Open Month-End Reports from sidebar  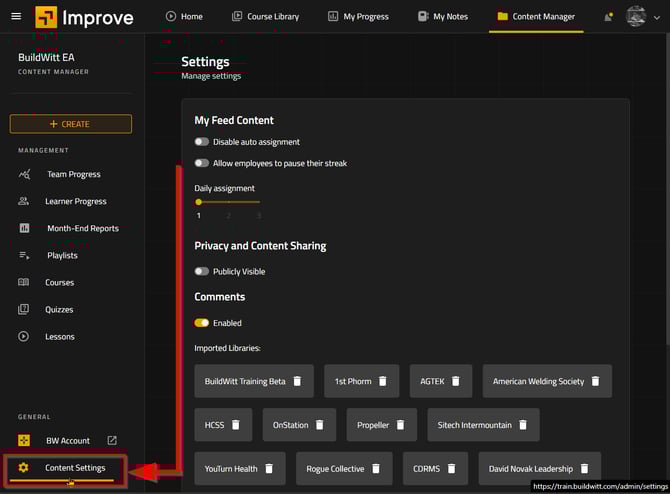82,228
